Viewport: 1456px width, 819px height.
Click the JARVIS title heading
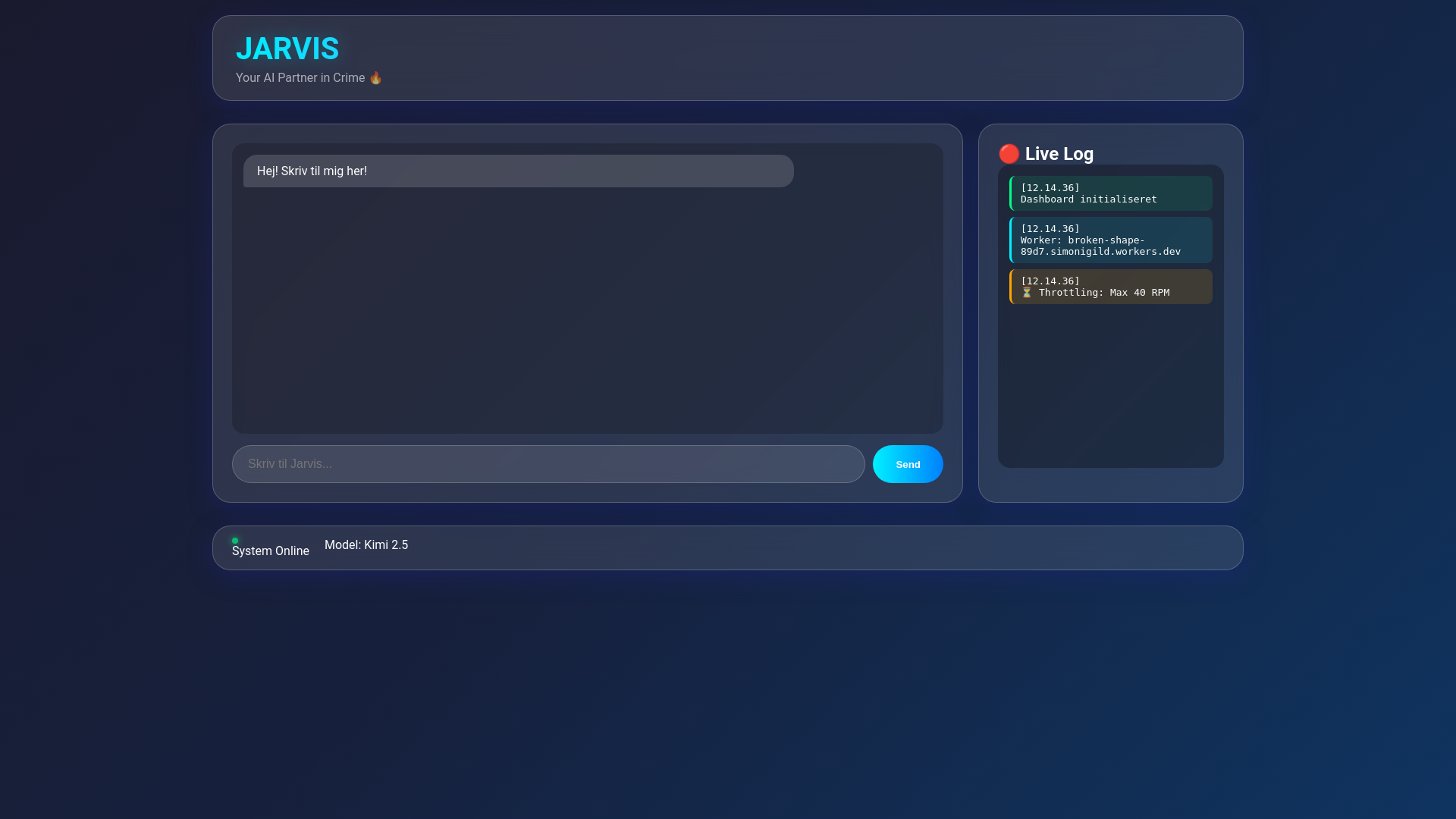287,49
